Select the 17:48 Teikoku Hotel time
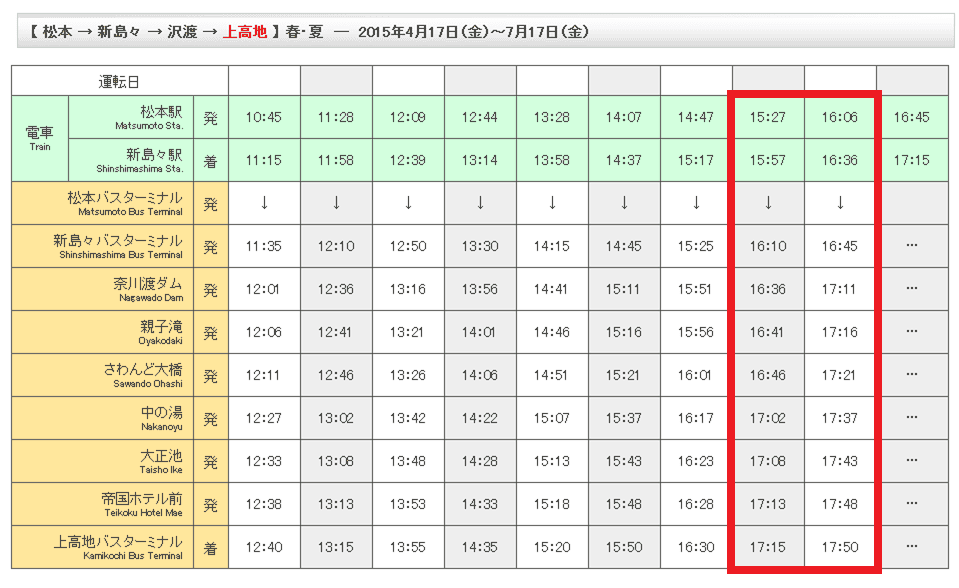Image resolution: width=959 pixels, height=588 pixels. point(840,504)
